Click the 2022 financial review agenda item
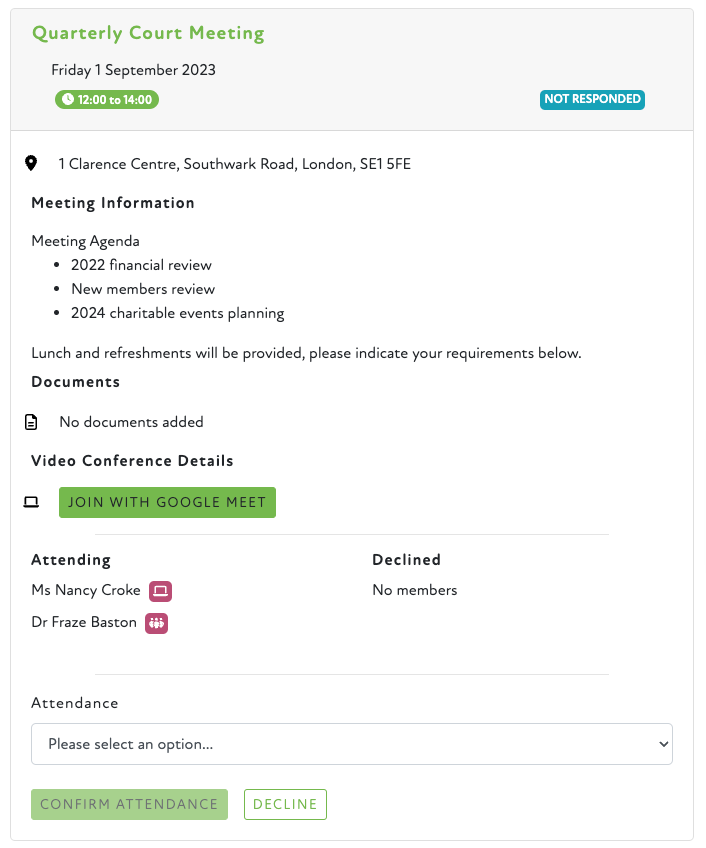Viewport: 706px width, 848px height. (141, 265)
